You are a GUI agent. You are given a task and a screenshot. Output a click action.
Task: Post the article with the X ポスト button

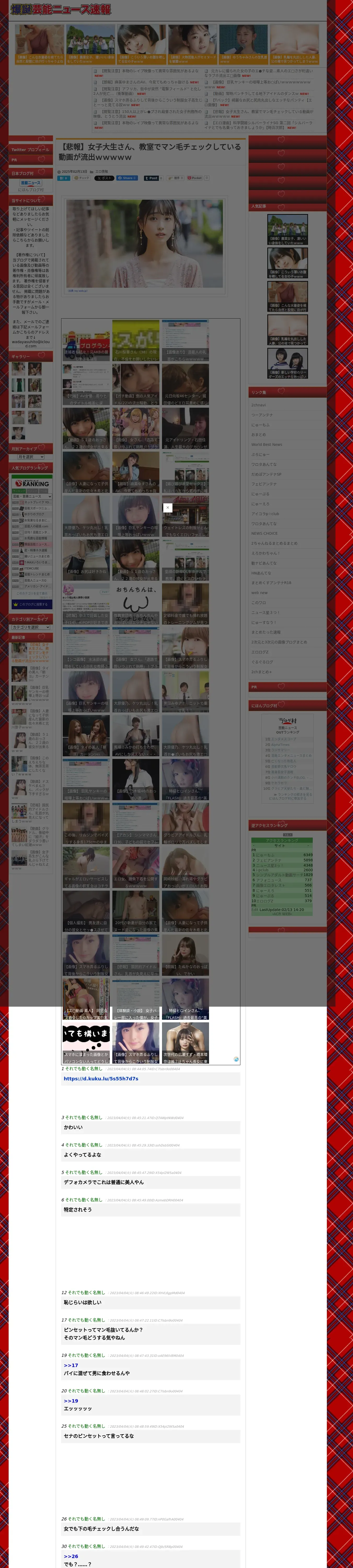tap(104, 178)
